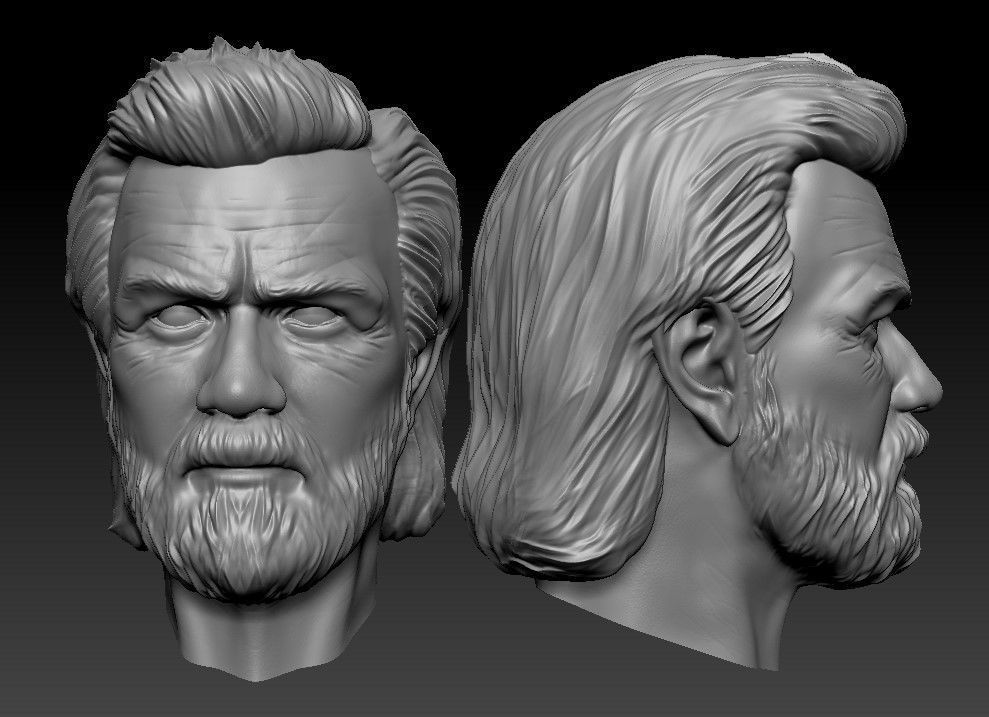The image size is (989, 717).
Task: Select the front-facing bearded head sculpt
Action: [x=262, y=359]
